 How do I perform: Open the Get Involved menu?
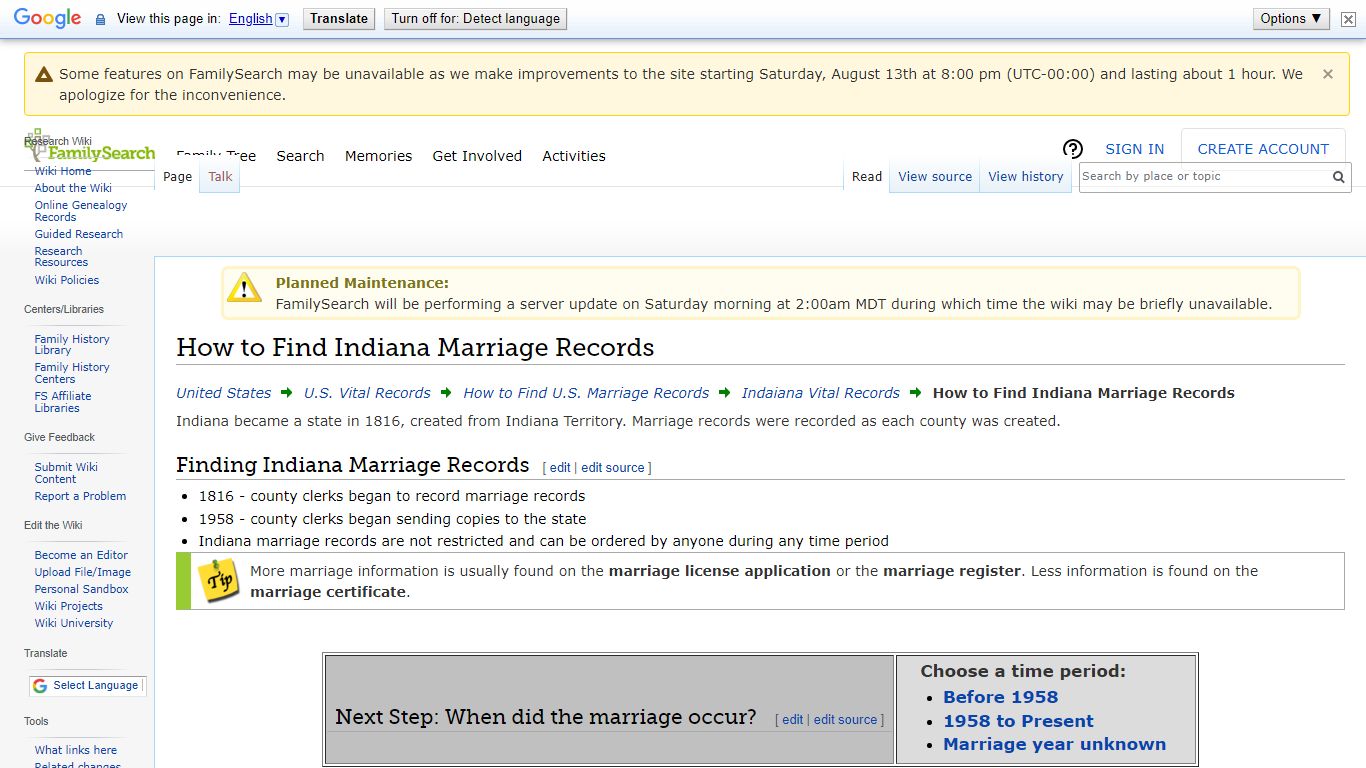click(x=477, y=156)
